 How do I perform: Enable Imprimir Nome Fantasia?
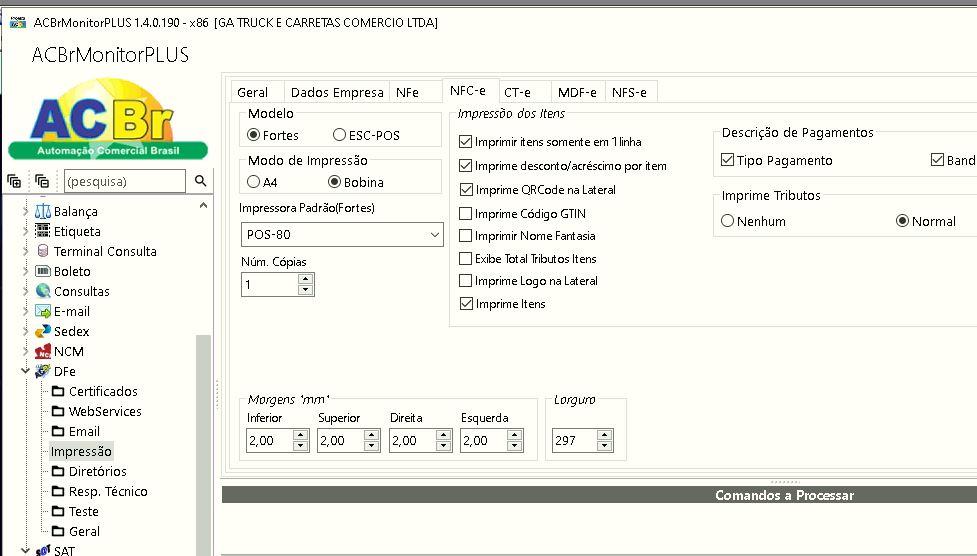[x=465, y=236]
